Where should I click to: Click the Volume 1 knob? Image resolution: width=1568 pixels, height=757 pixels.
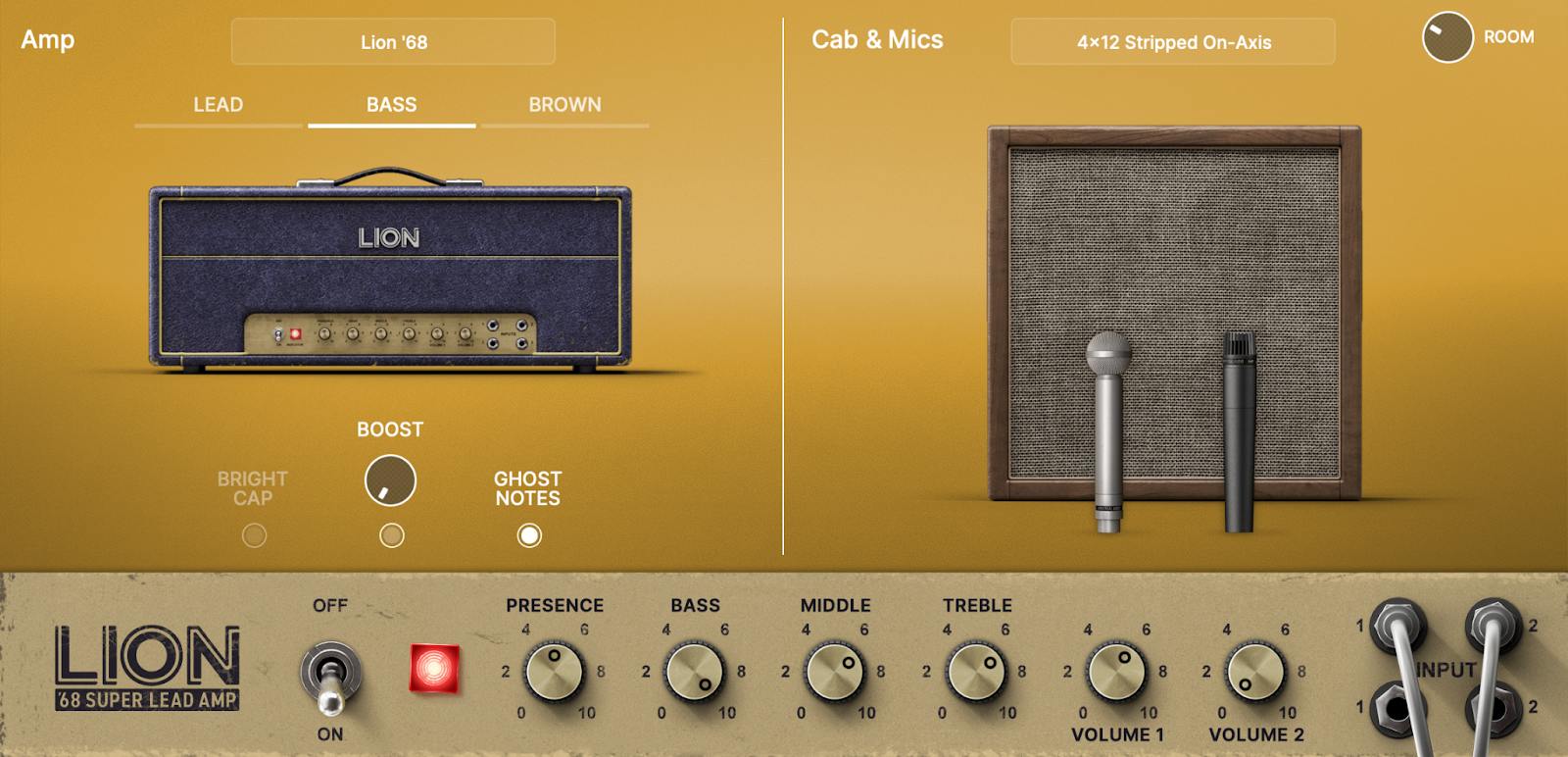click(x=1116, y=672)
